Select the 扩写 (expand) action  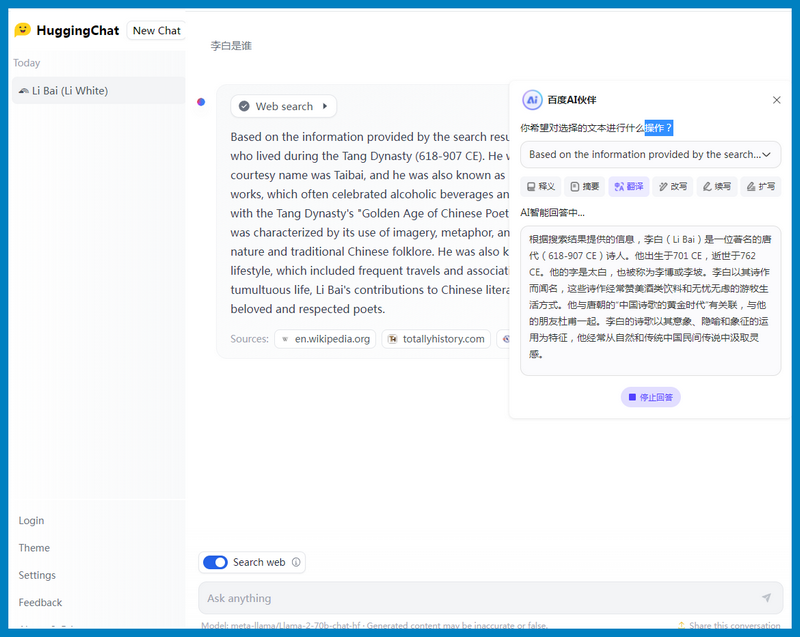761,187
